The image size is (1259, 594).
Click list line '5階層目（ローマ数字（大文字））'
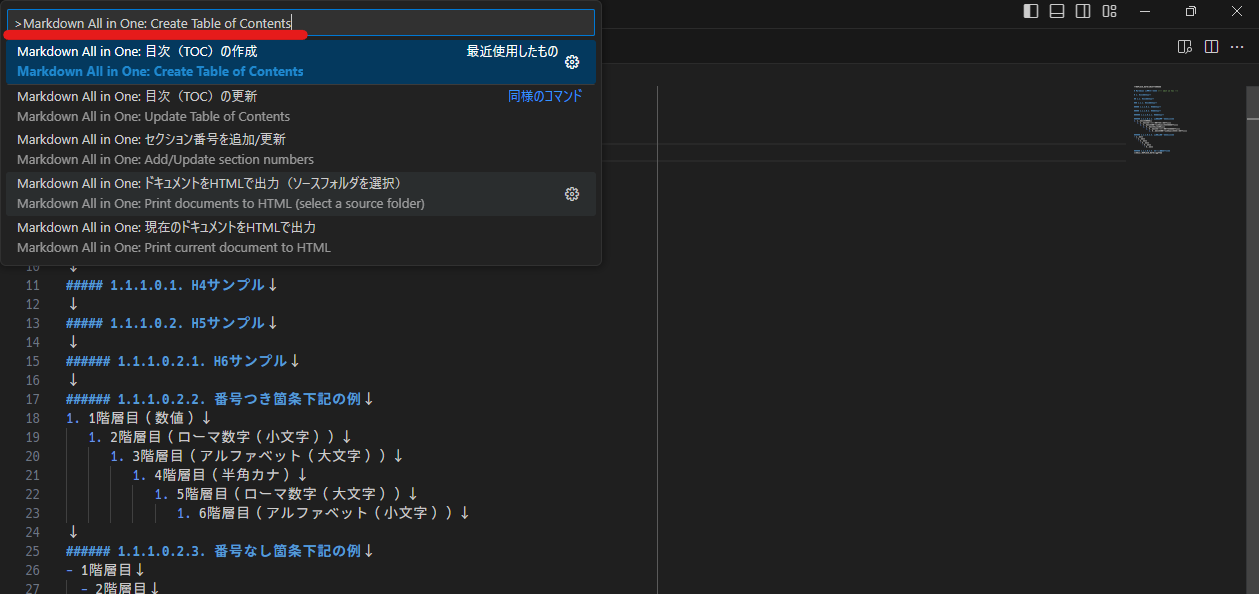pyautogui.click(x=286, y=494)
